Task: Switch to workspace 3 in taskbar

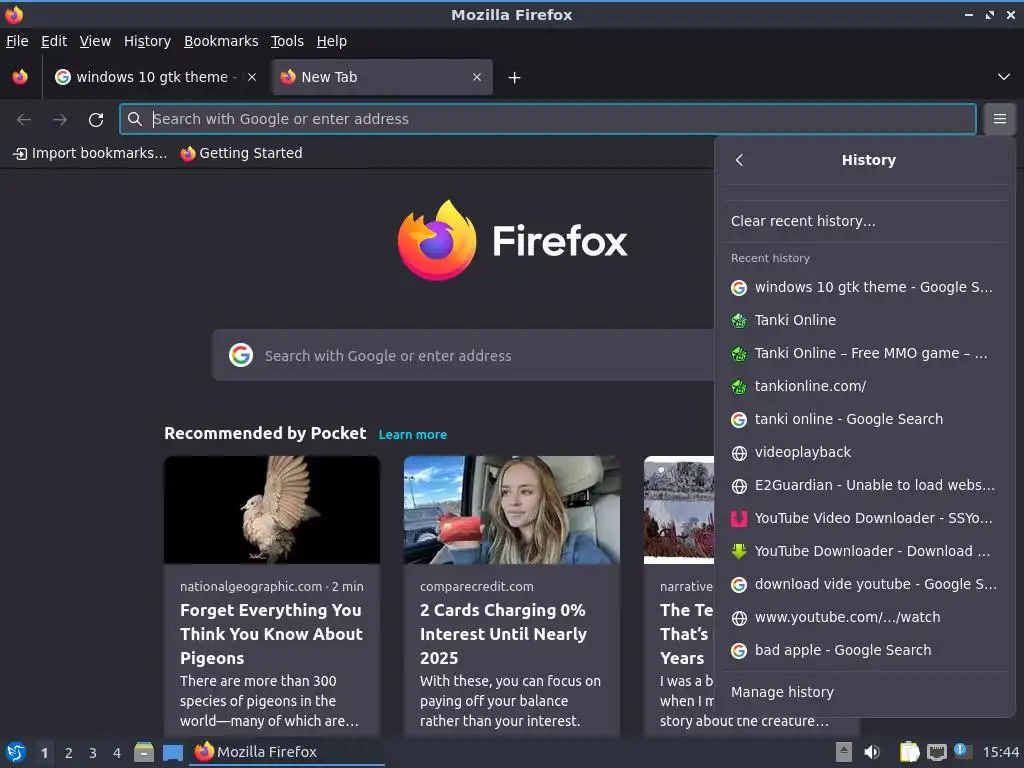Action: tap(93, 753)
